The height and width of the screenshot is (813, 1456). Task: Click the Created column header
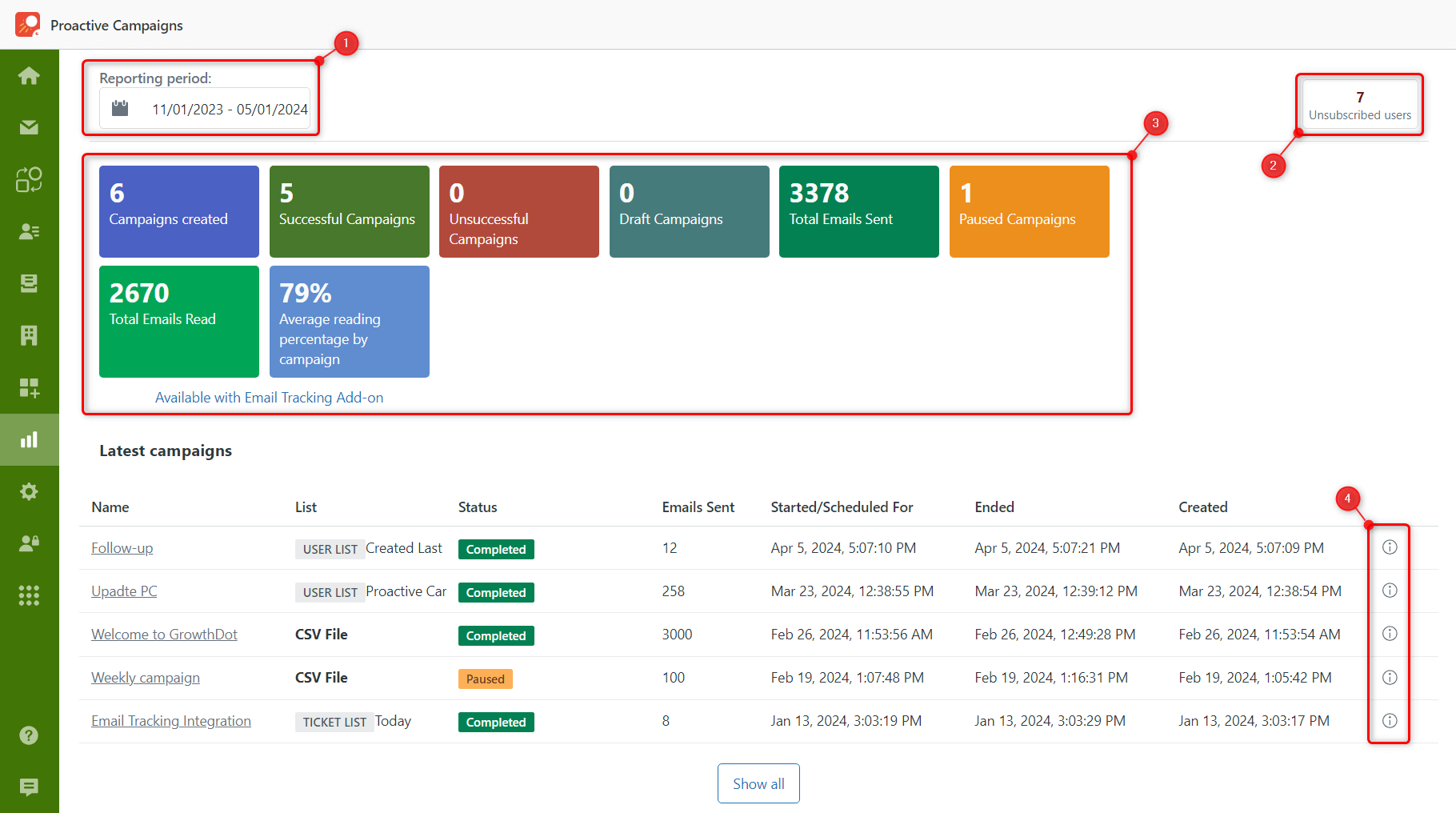1203,507
